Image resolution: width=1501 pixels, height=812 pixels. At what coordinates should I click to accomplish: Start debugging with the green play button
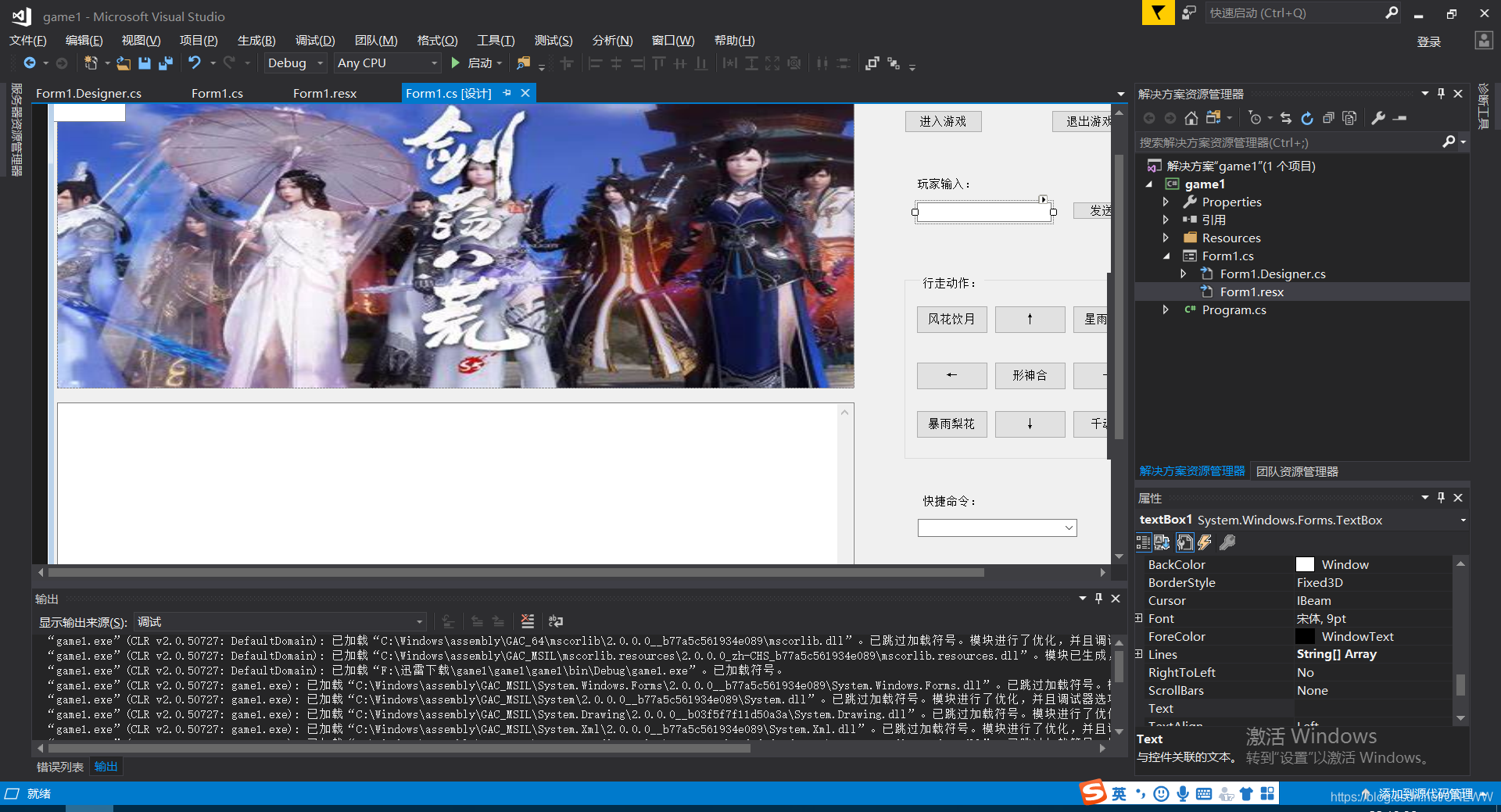pyautogui.click(x=455, y=63)
